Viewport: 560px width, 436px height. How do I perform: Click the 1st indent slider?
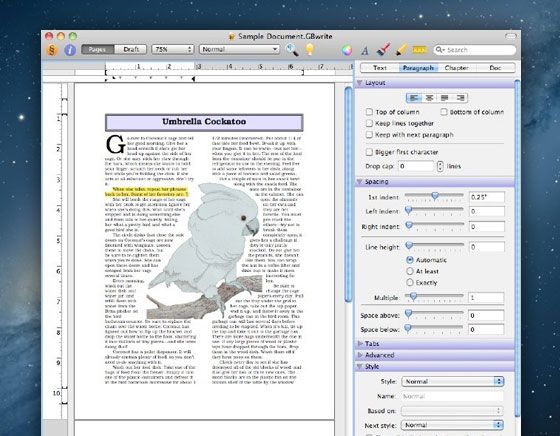coord(434,196)
